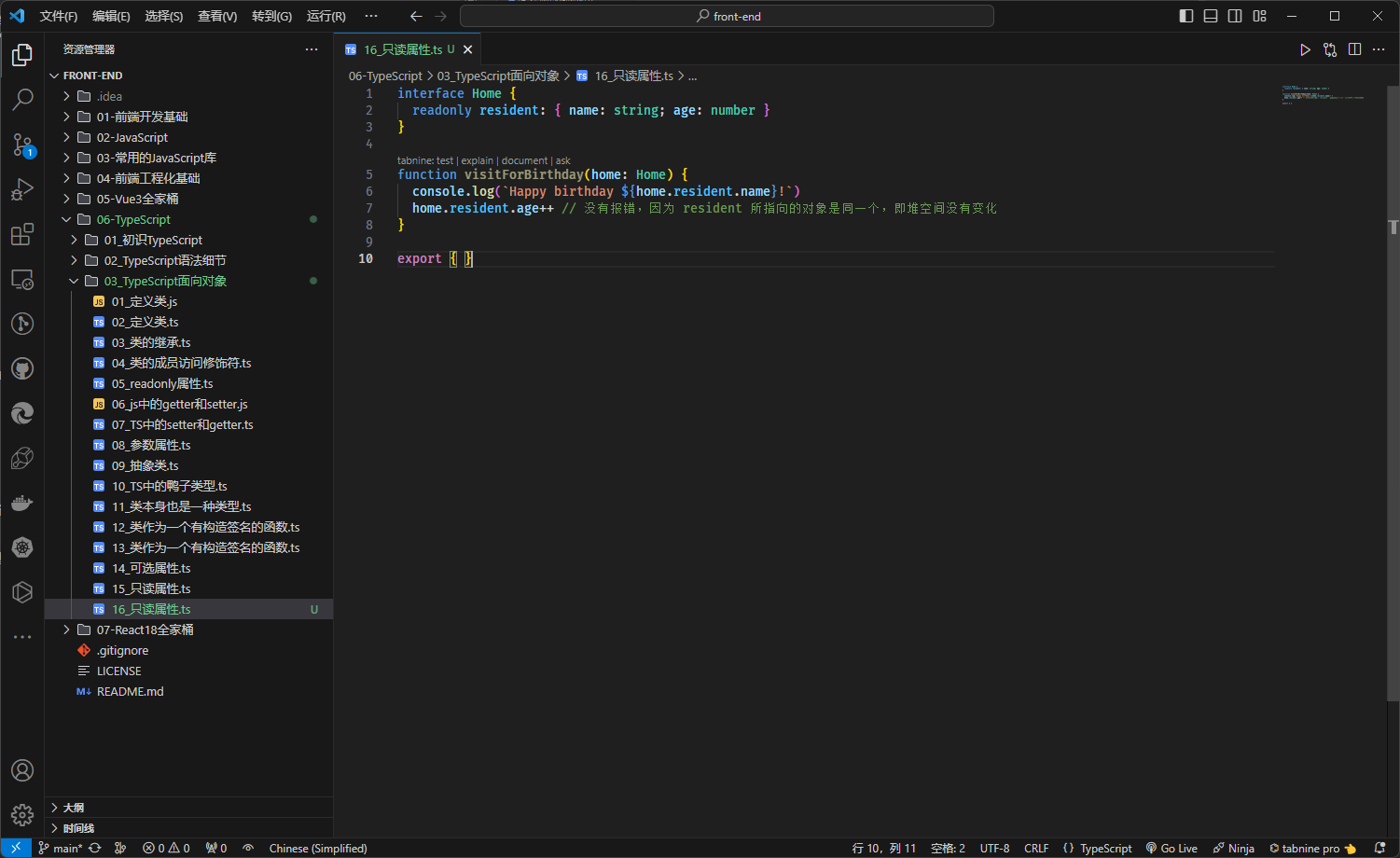1400x858 pixels.
Task: Click the Run Code play button
Action: coord(1305,49)
